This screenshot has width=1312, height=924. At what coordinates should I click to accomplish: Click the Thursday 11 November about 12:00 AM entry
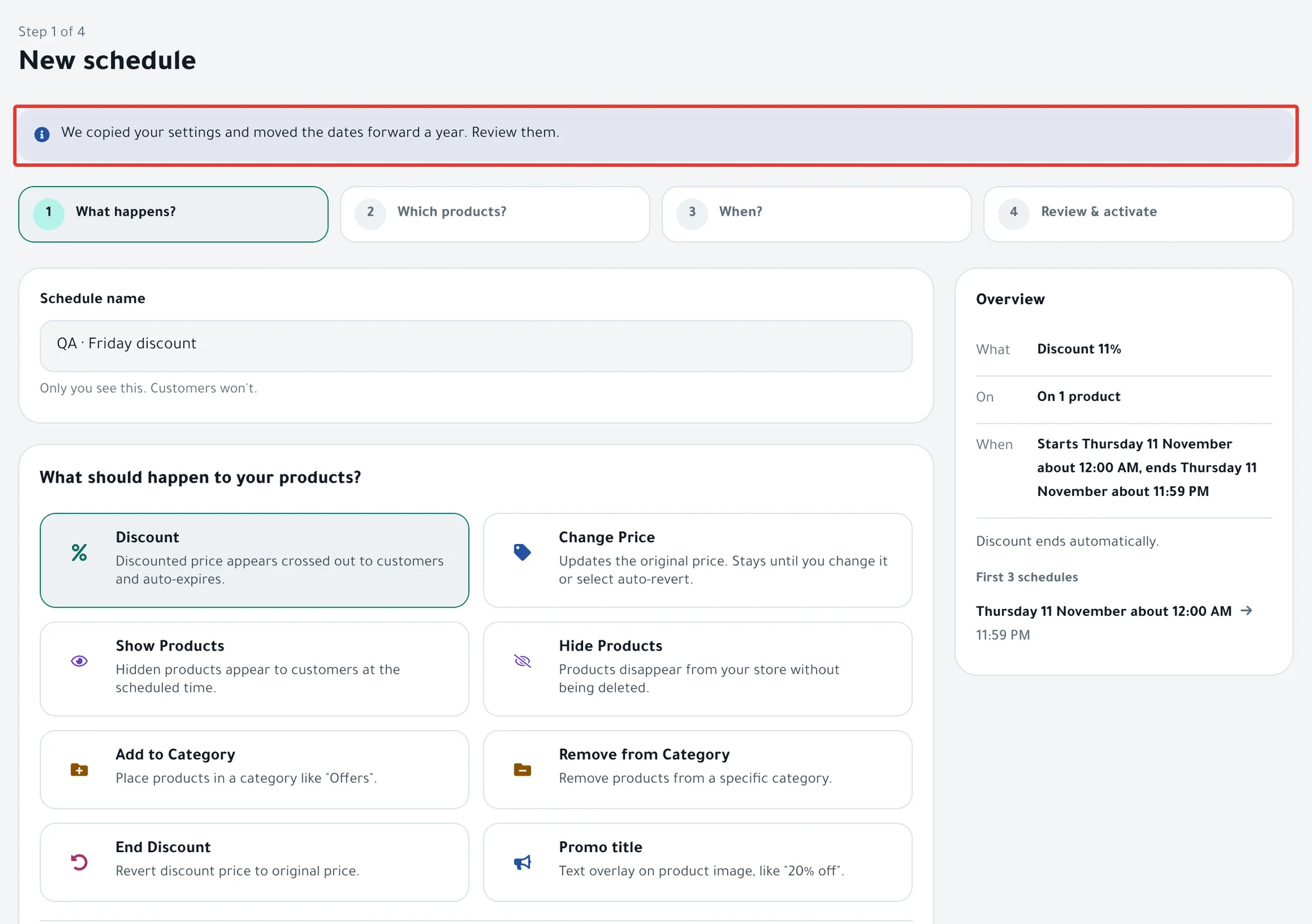click(x=1103, y=611)
